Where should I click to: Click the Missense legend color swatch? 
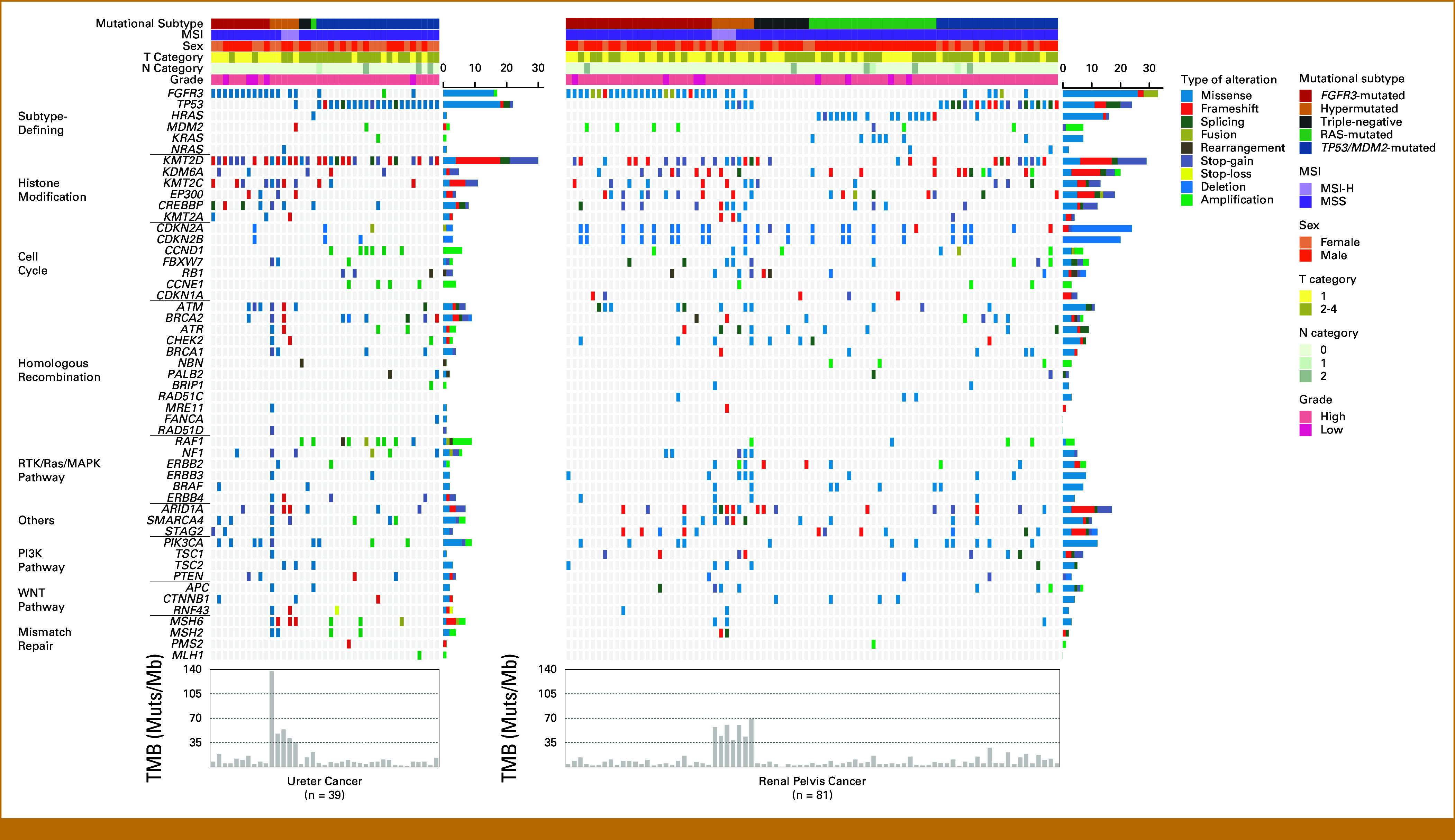(x=1186, y=96)
